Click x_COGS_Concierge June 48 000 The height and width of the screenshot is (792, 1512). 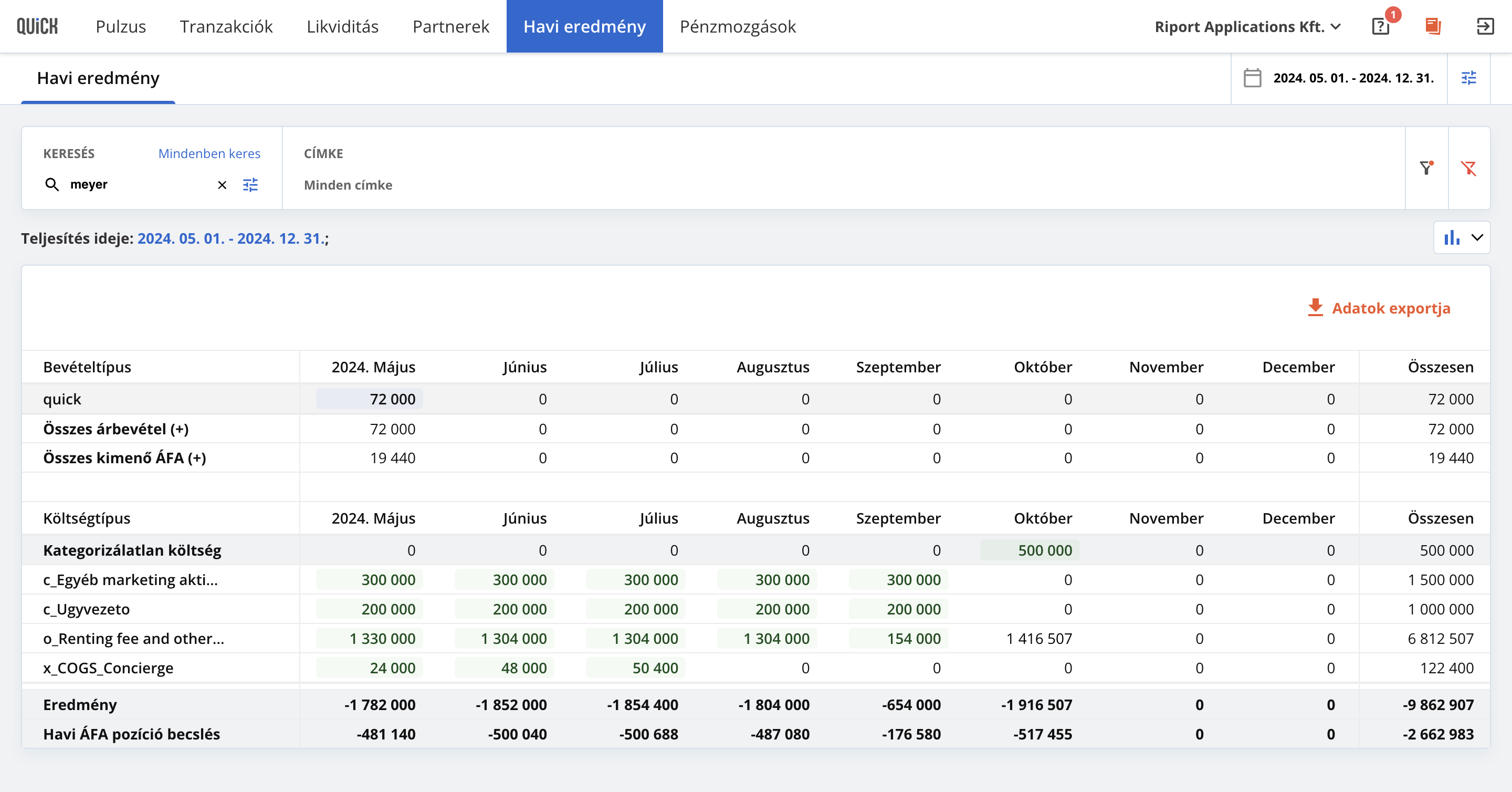tap(504, 668)
